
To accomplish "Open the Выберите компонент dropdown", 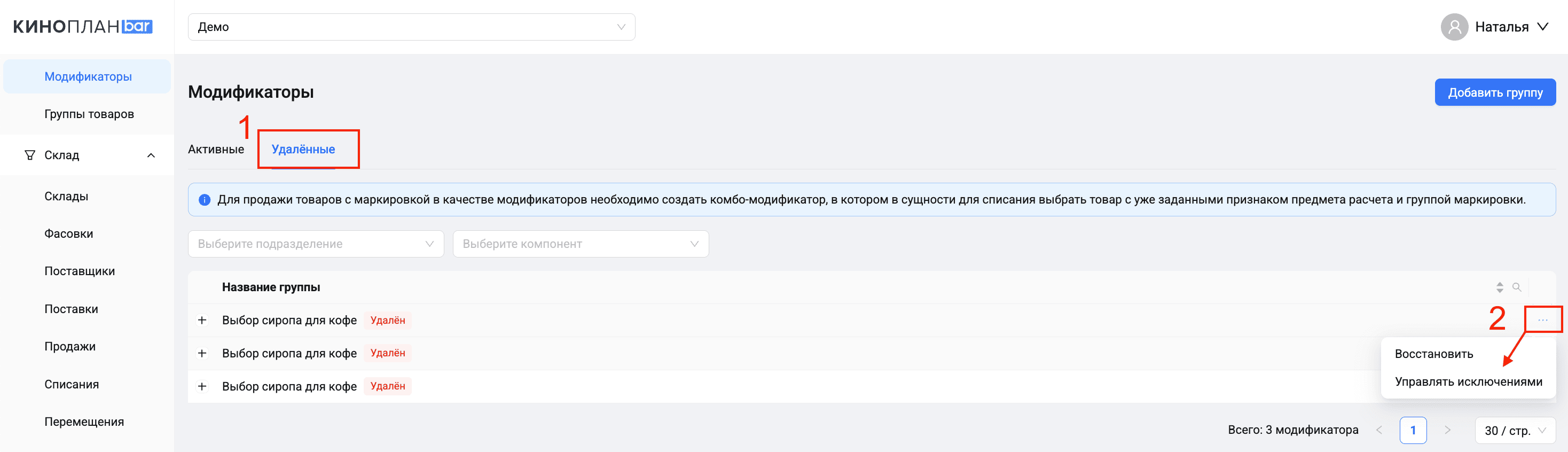I will pyautogui.click(x=580, y=244).
